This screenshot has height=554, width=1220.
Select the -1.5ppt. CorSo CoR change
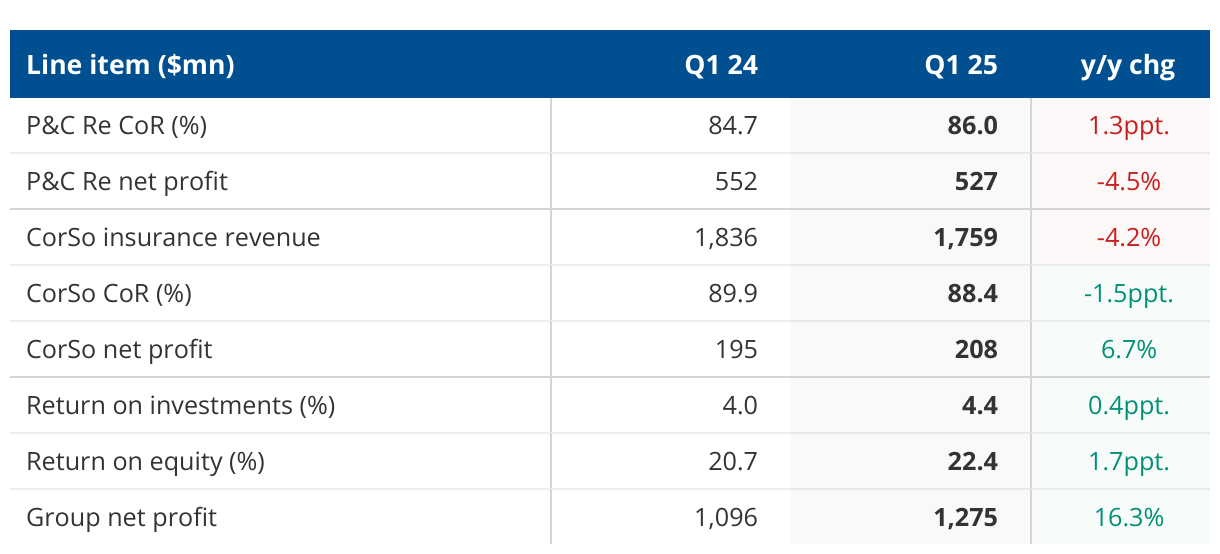click(1130, 294)
